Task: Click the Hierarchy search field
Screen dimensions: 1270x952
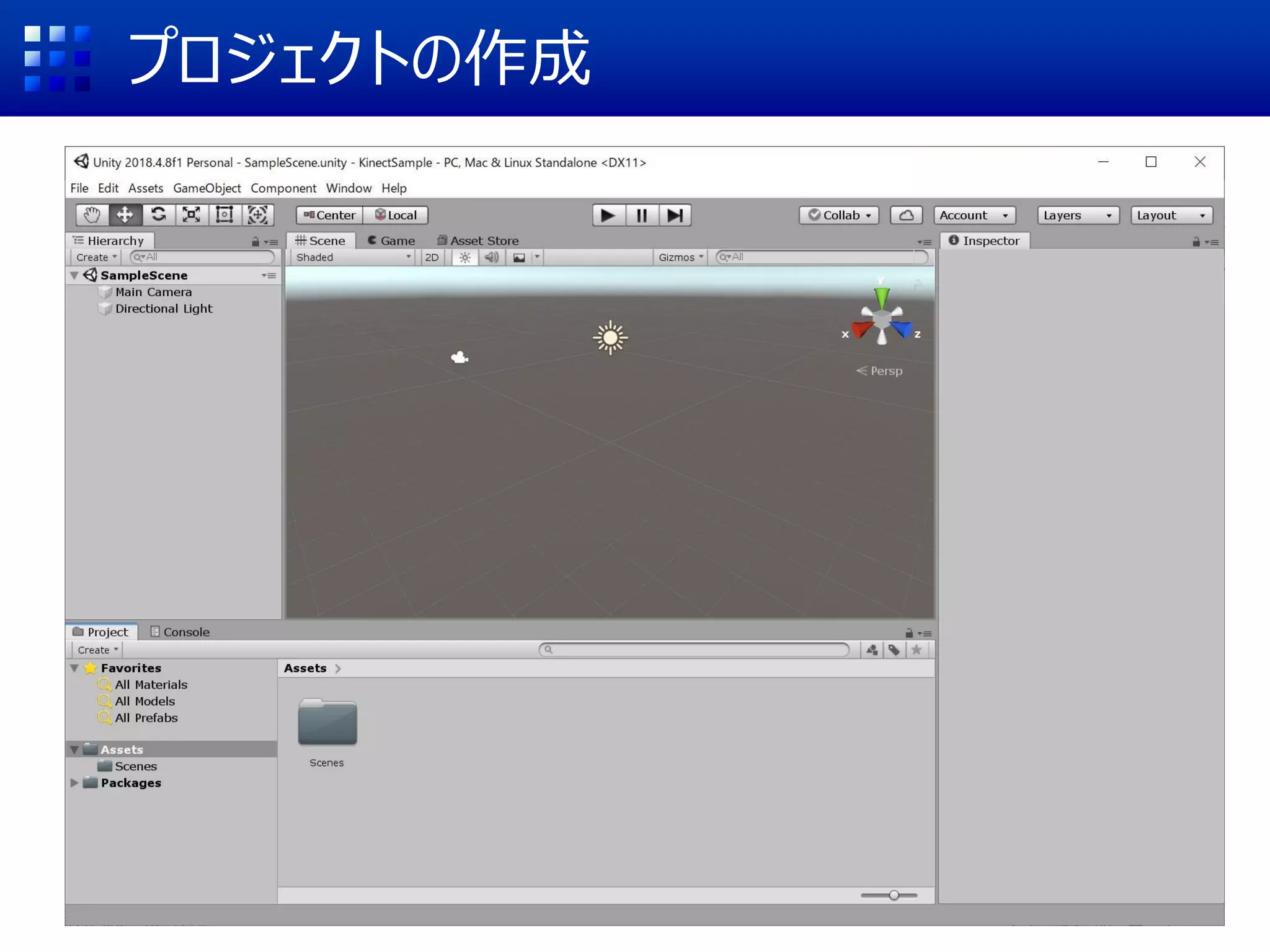Action: [x=202, y=257]
